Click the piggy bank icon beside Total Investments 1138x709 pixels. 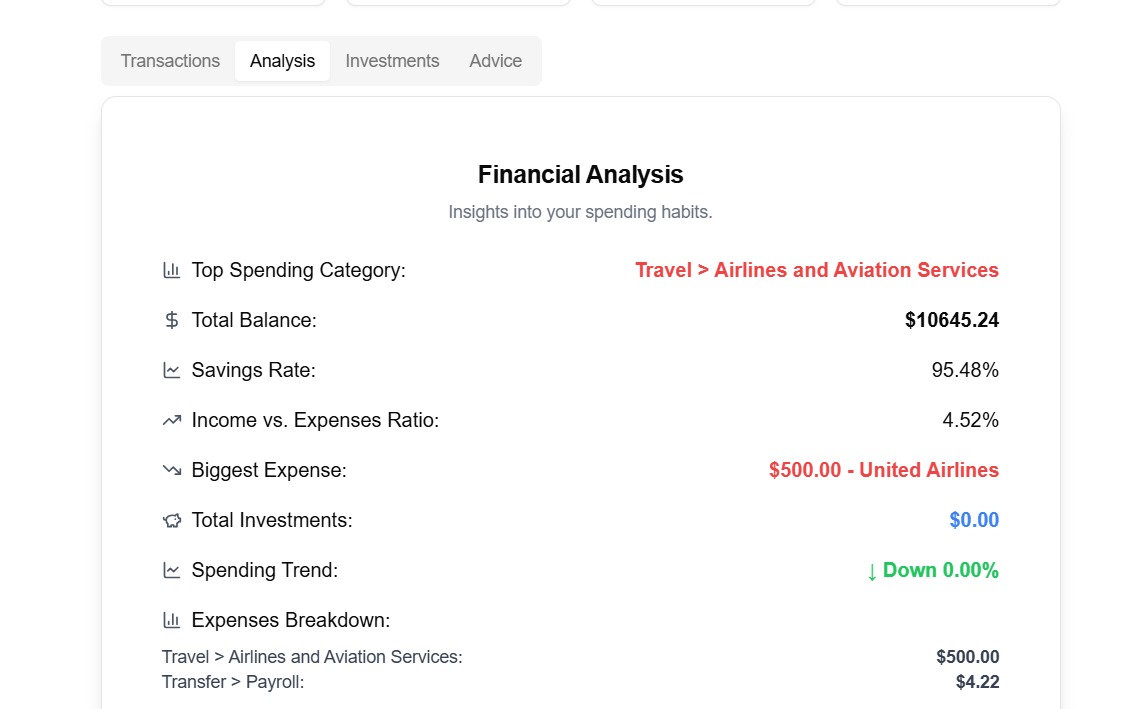point(172,520)
